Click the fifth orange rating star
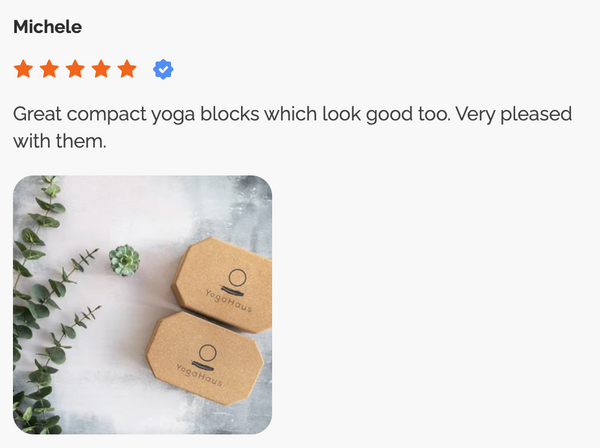 [127, 69]
